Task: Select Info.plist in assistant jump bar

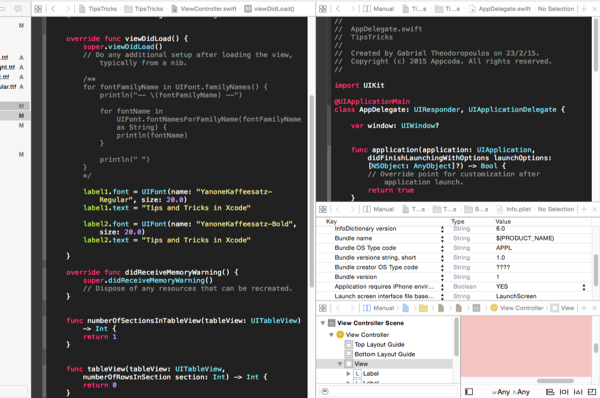Action: (514, 209)
